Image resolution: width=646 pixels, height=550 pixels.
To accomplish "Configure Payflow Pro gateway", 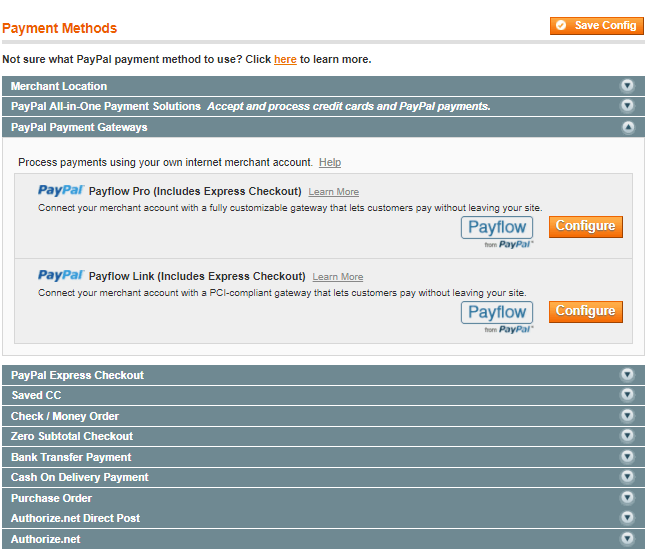I will pos(585,227).
